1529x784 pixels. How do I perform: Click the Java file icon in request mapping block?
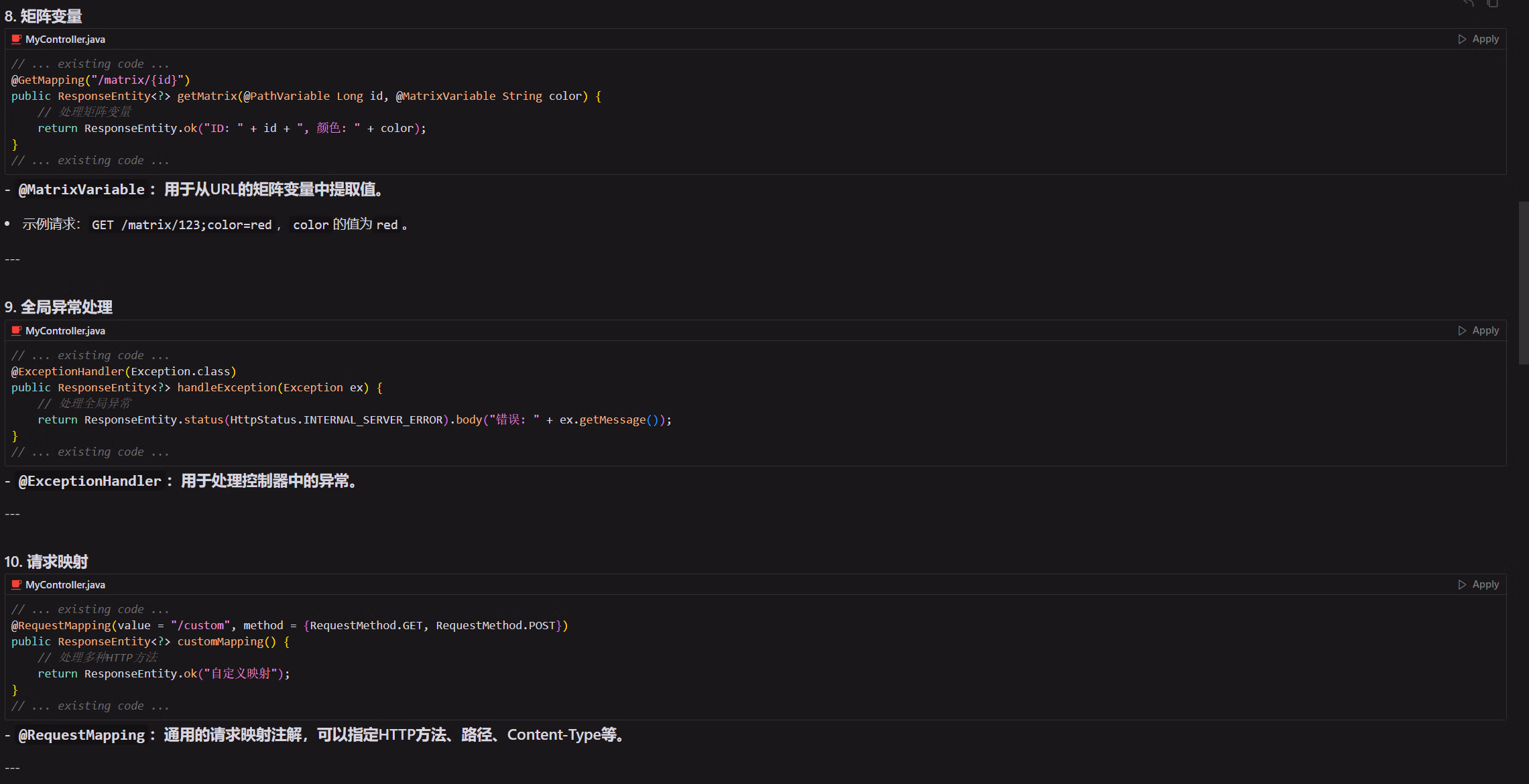[17, 585]
